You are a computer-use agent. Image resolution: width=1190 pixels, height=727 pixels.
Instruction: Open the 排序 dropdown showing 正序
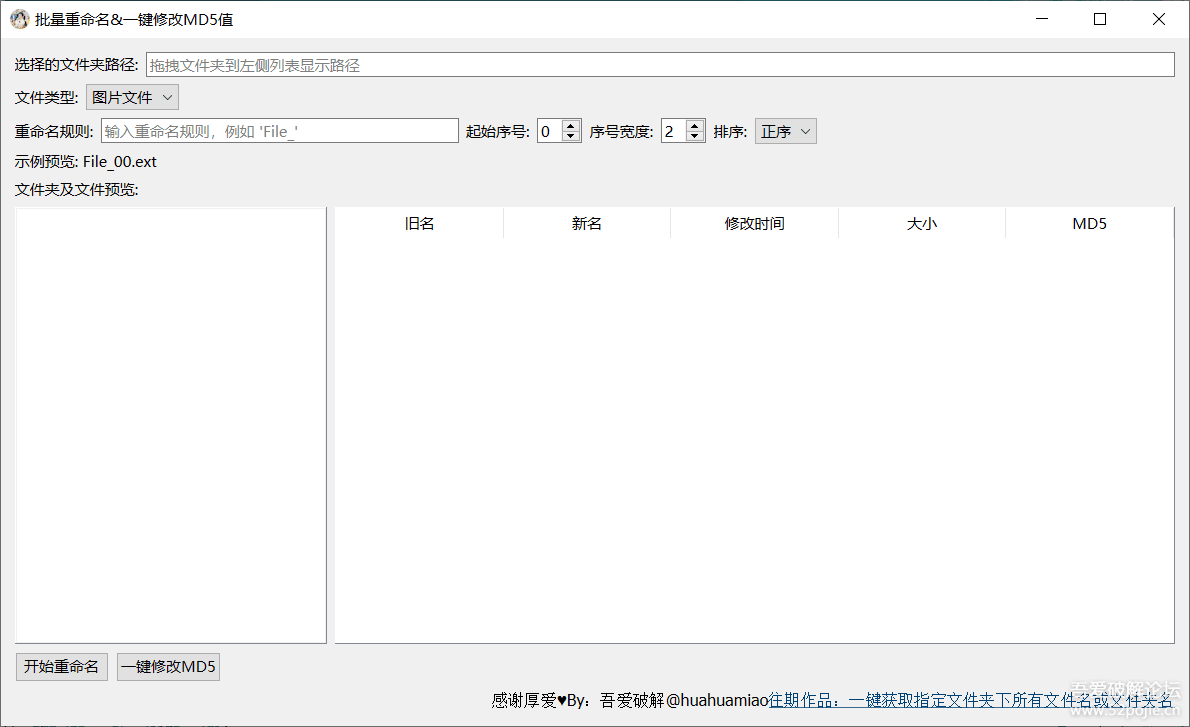pos(785,132)
